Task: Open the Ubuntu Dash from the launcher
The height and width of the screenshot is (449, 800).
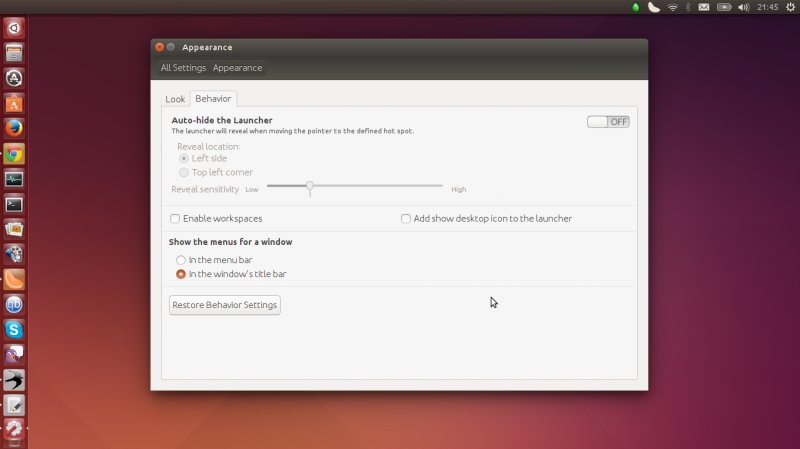Action: click(14, 28)
